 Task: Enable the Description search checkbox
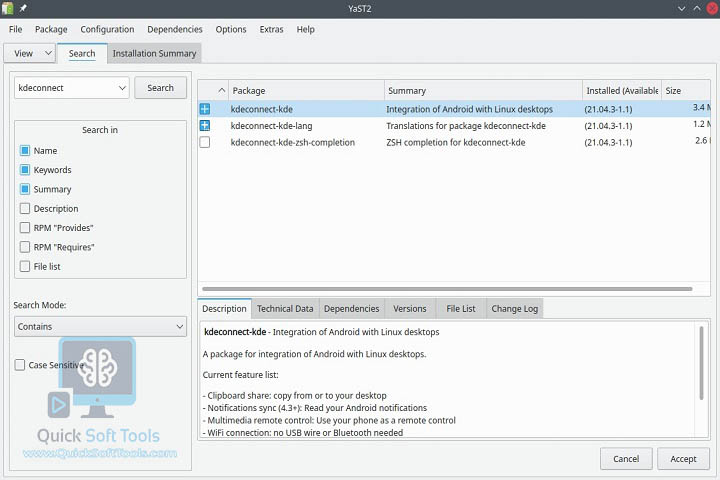tap(25, 209)
